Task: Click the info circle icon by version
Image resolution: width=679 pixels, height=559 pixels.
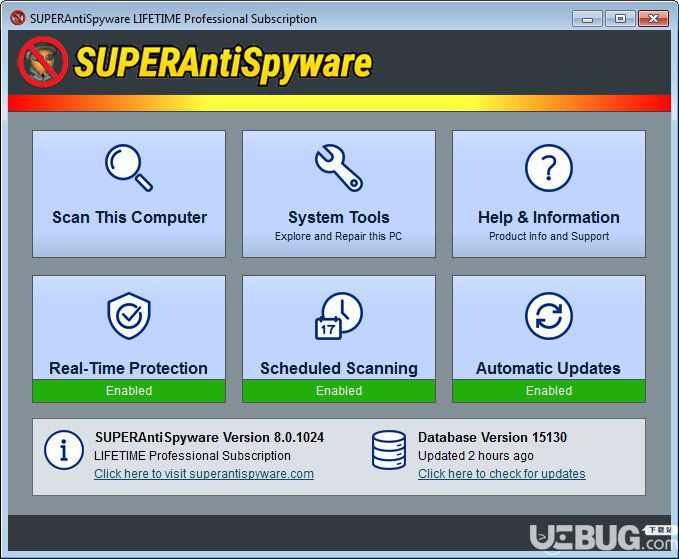Action: click(x=64, y=450)
